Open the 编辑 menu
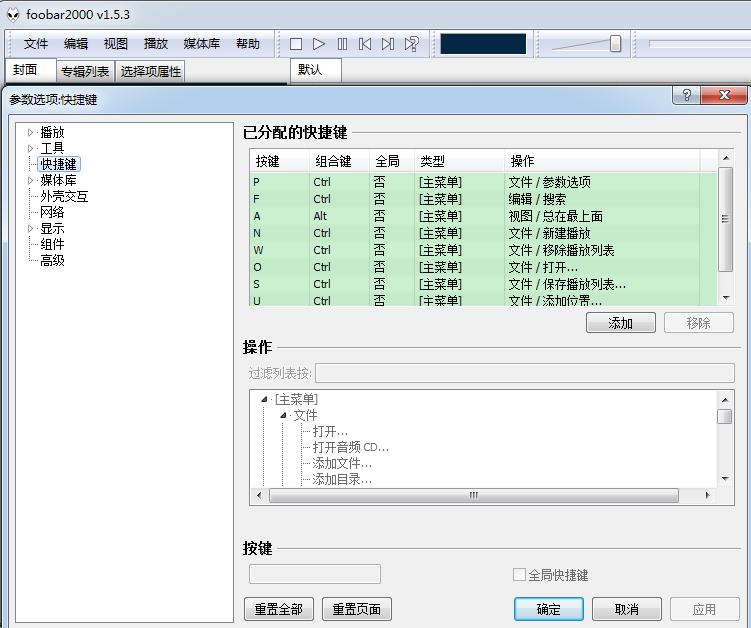This screenshot has width=751, height=628. [x=76, y=44]
